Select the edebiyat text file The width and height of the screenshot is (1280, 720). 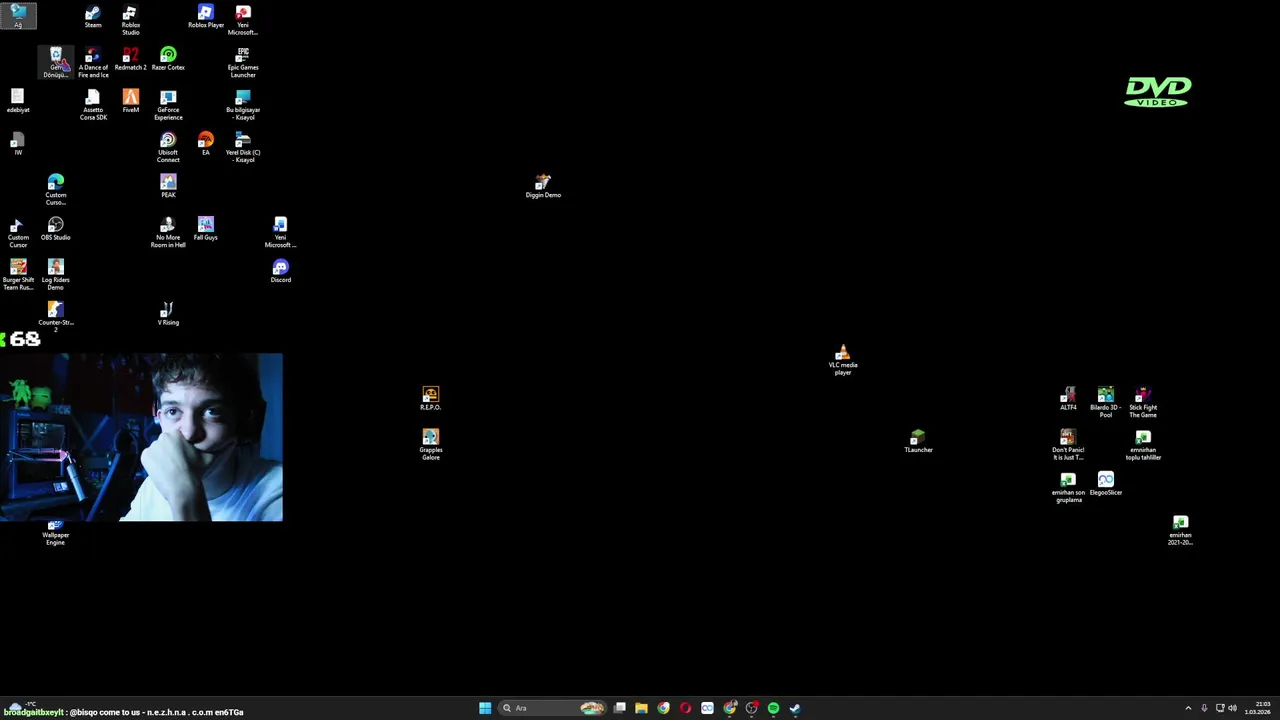(x=18, y=101)
